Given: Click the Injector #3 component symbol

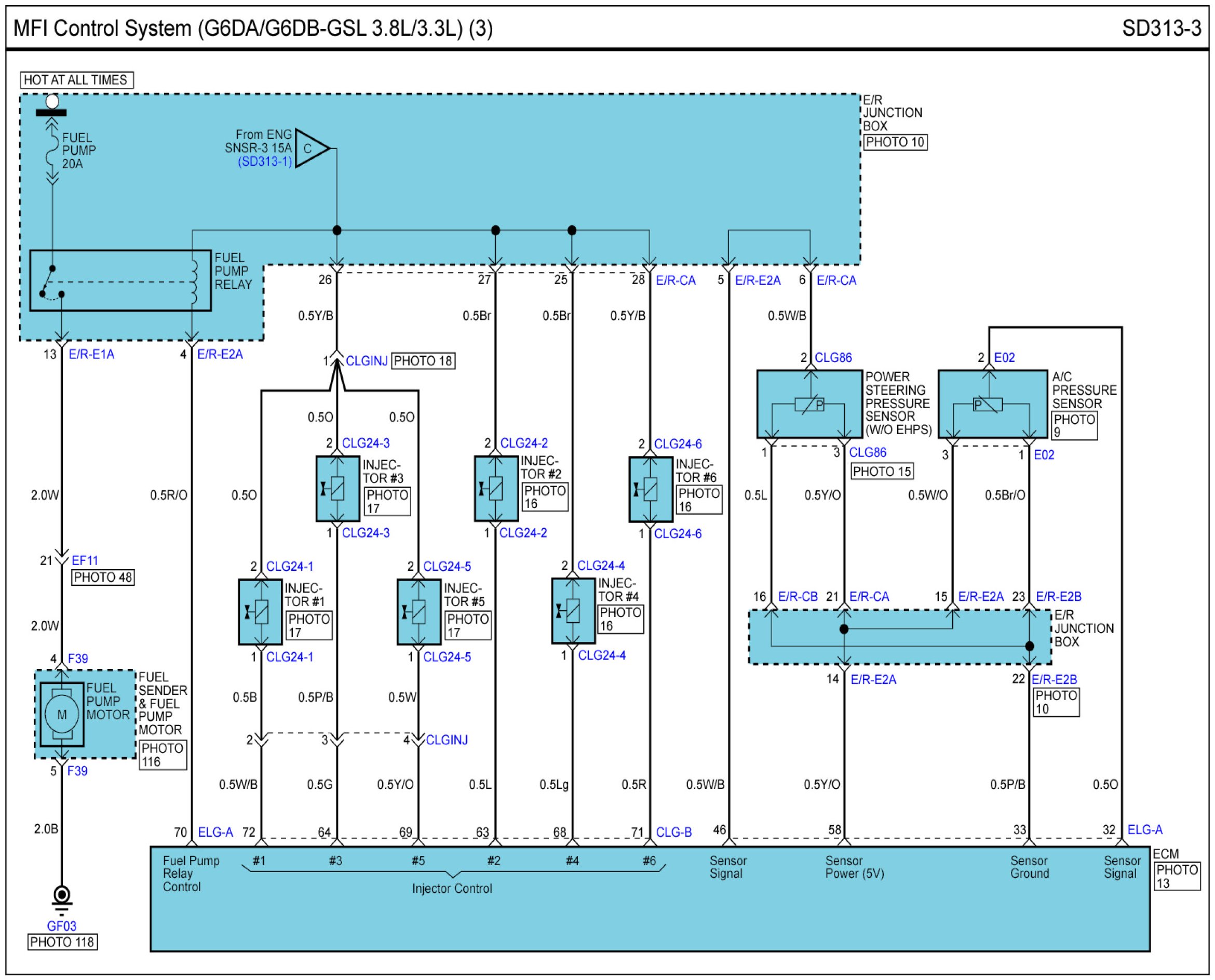Looking at the screenshot, I should coord(337,489).
